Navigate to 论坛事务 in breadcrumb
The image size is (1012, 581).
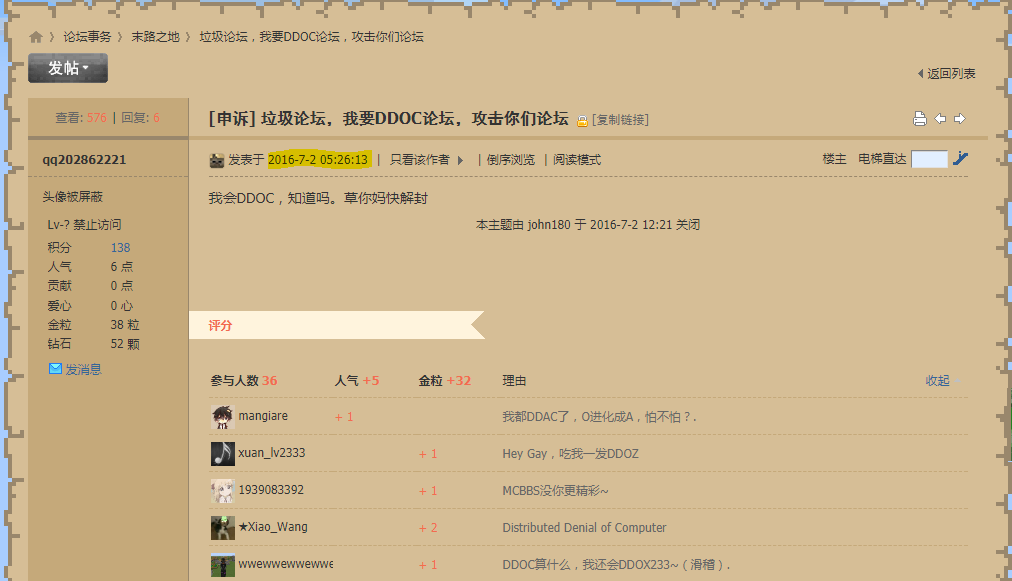[x=87, y=37]
